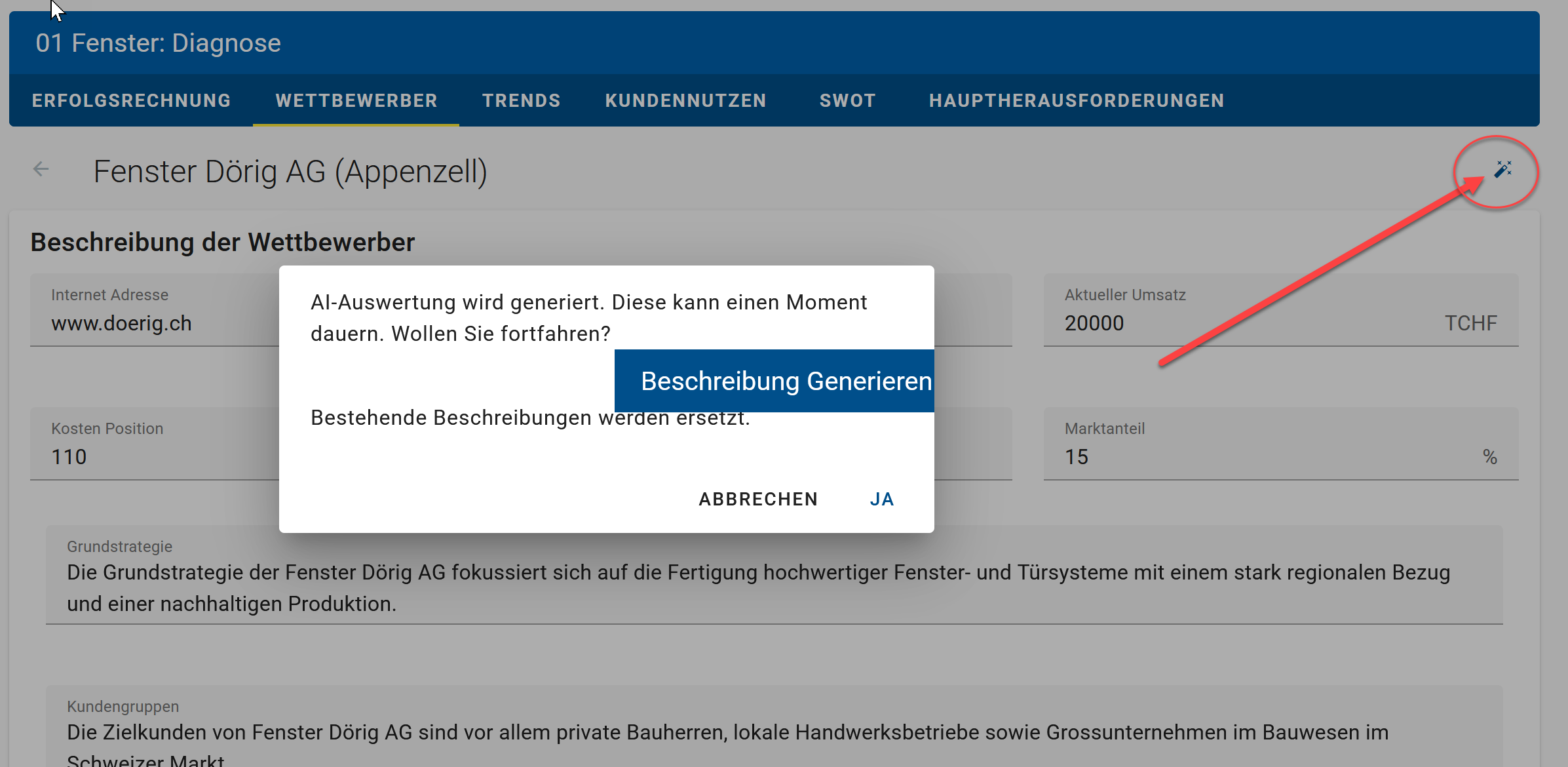Click the heading Beschreibung der Wettbewerber
The height and width of the screenshot is (767, 1568).
coord(223,243)
